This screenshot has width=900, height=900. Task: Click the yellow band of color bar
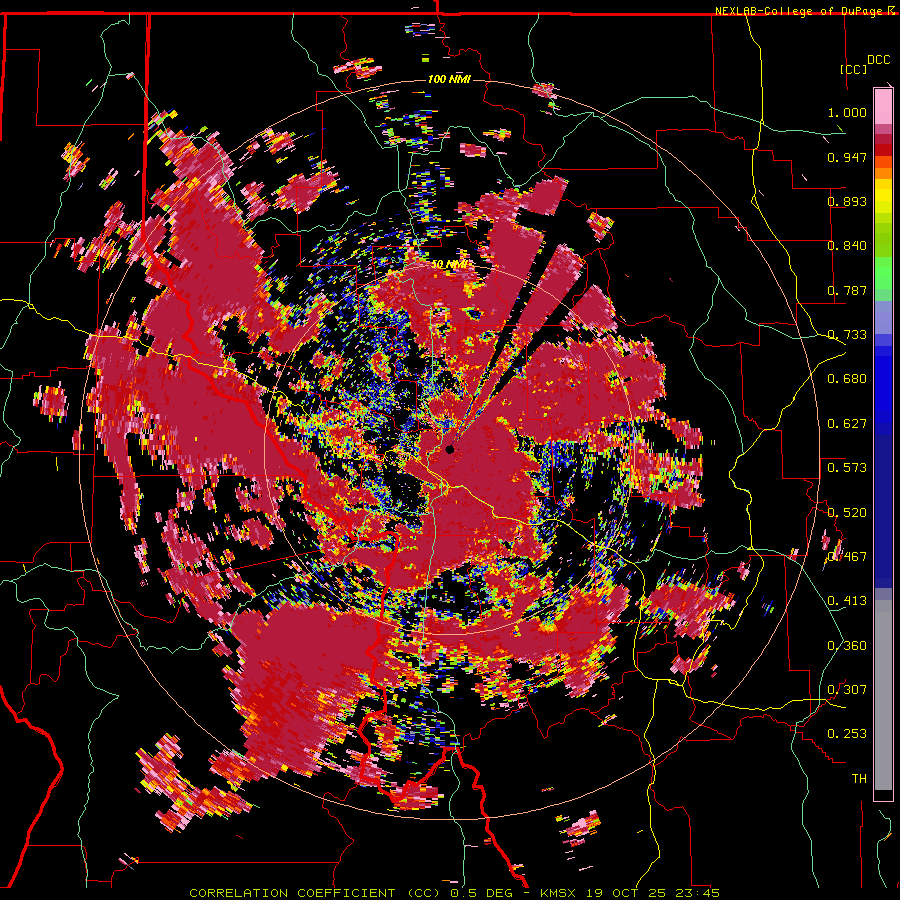tap(883, 196)
